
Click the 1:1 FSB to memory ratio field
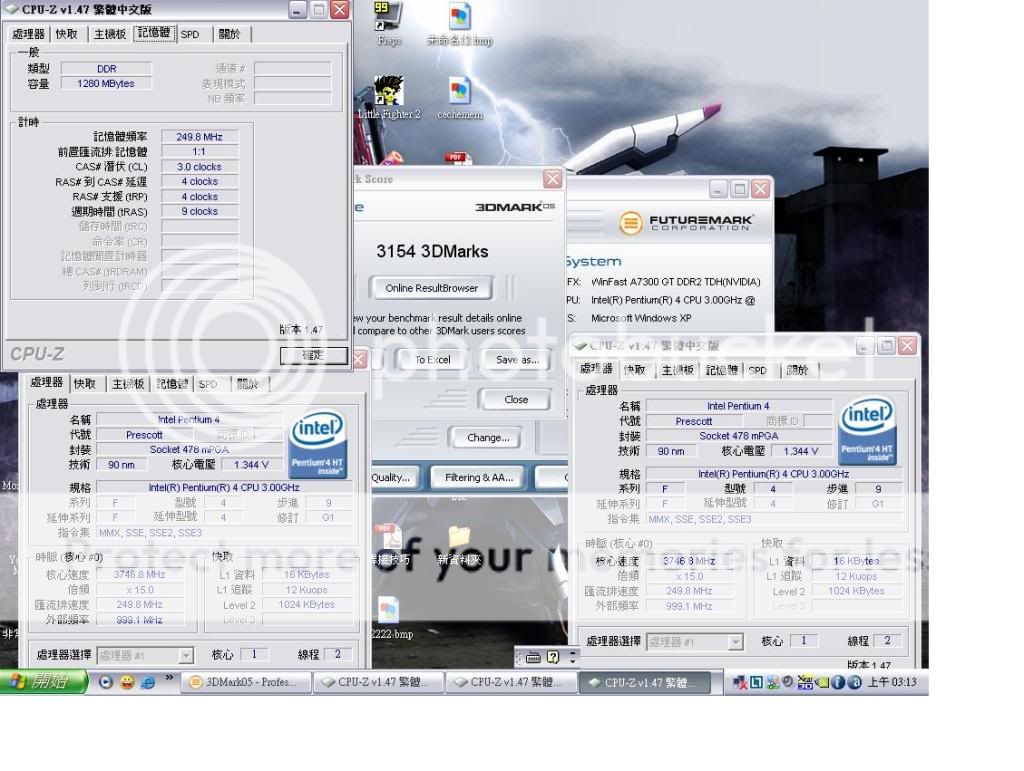[x=199, y=151]
